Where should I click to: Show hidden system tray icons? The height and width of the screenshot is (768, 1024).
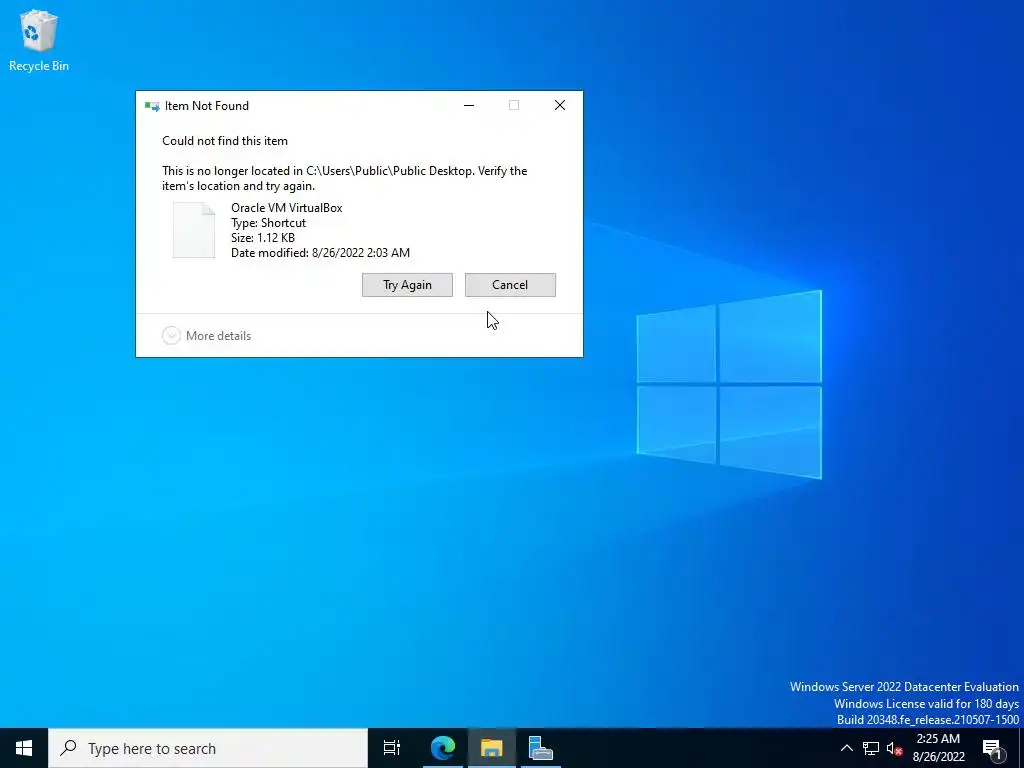click(x=846, y=748)
